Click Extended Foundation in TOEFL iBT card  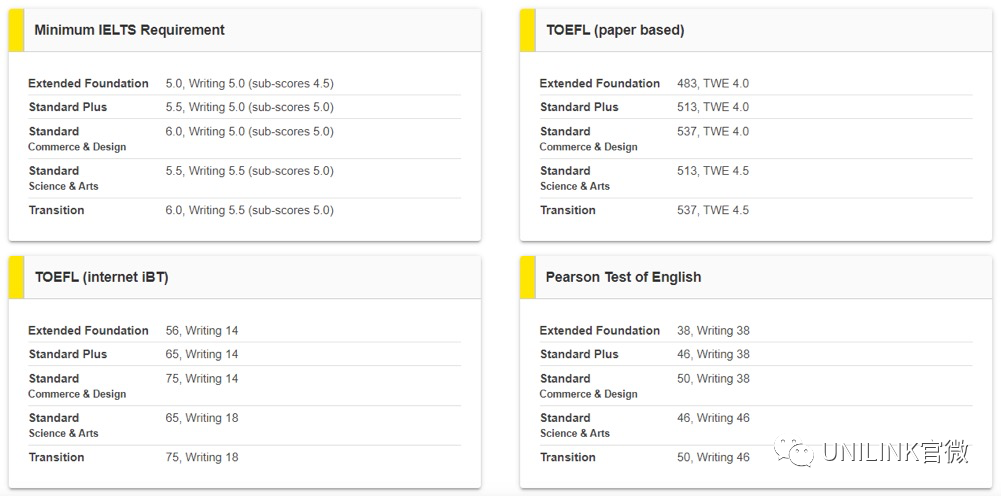coord(88,331)
